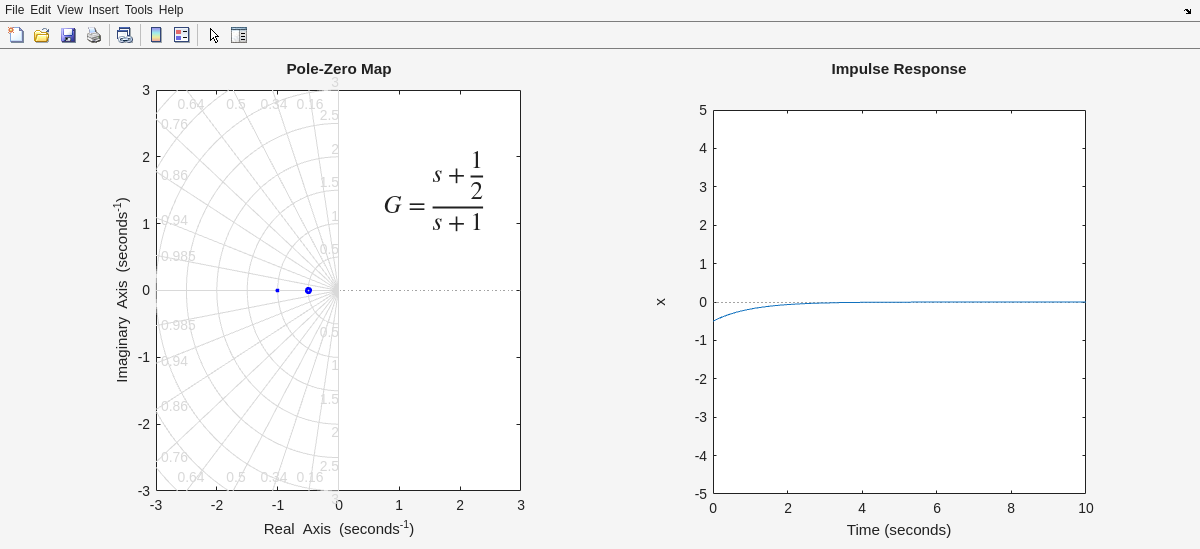Image resolution: width=1200 pixels, height=549 pixels.
Task: Click the New Figure icon
Action: coord(16,35)
